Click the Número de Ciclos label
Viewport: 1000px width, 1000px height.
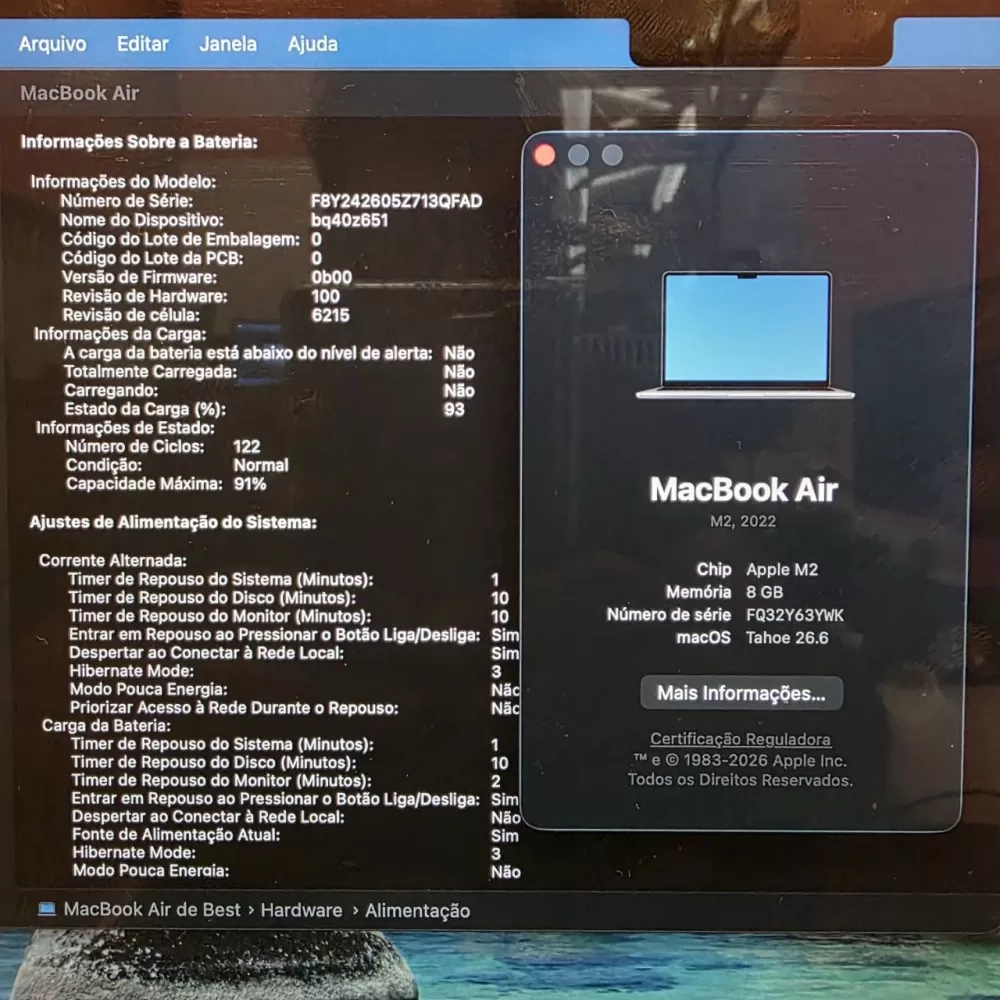pyautogui.click(x=135, y=446)
